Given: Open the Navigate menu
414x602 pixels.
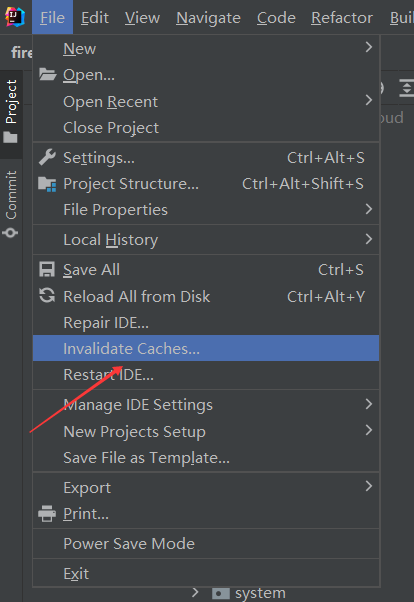Looking at the screenshot, I should [209, 18].
